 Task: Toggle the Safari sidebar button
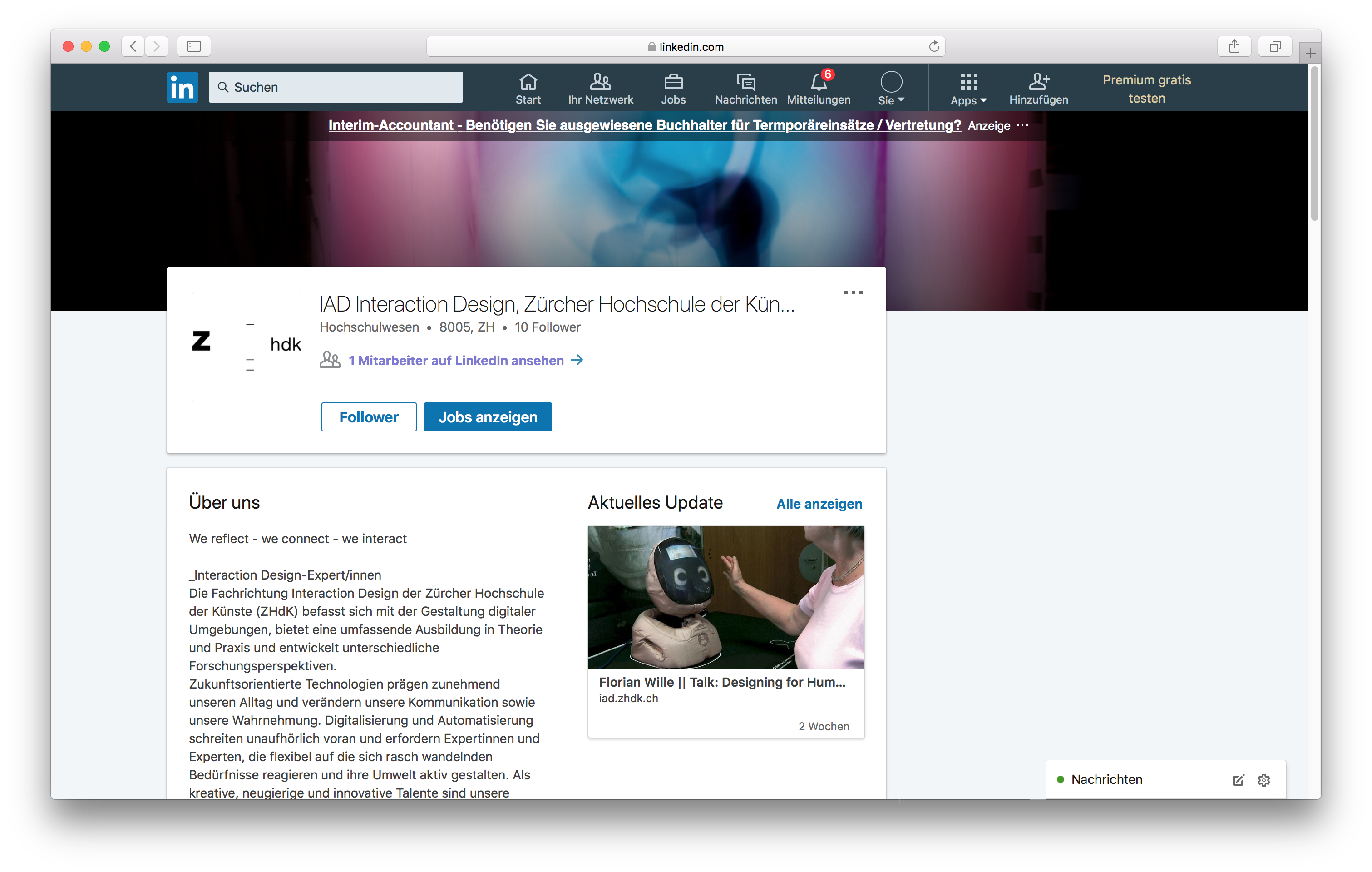[x=194, y=46]
